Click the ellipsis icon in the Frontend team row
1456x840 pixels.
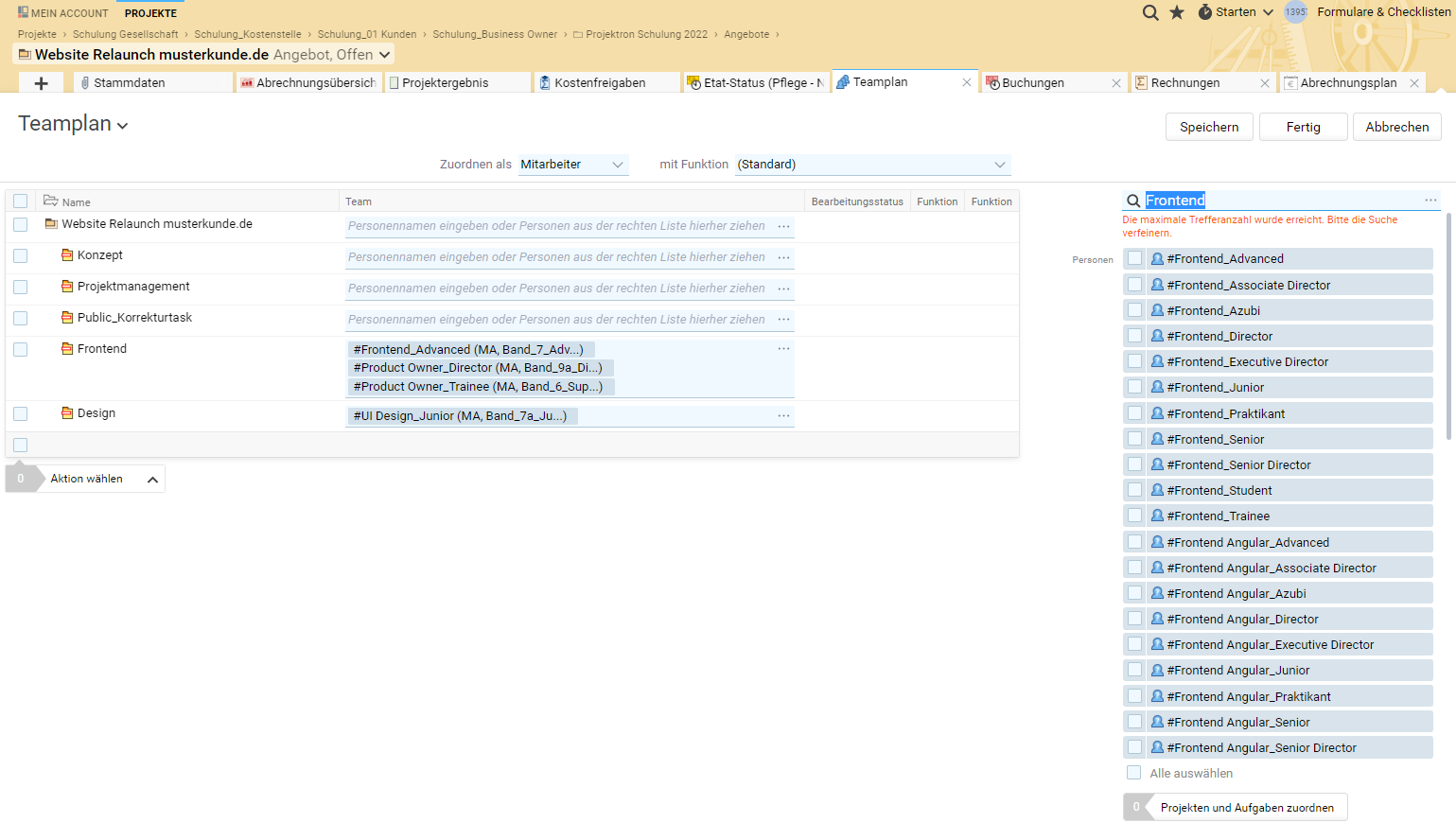[x=783, y=348]
